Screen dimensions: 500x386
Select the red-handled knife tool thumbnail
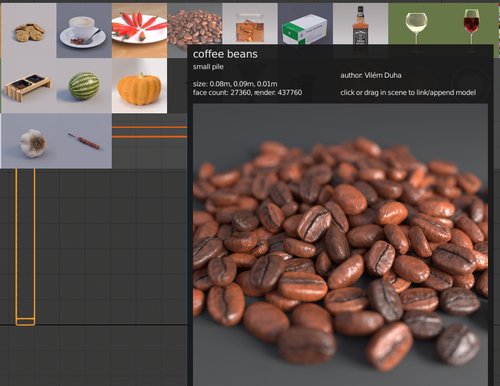[x=84, y=141]
